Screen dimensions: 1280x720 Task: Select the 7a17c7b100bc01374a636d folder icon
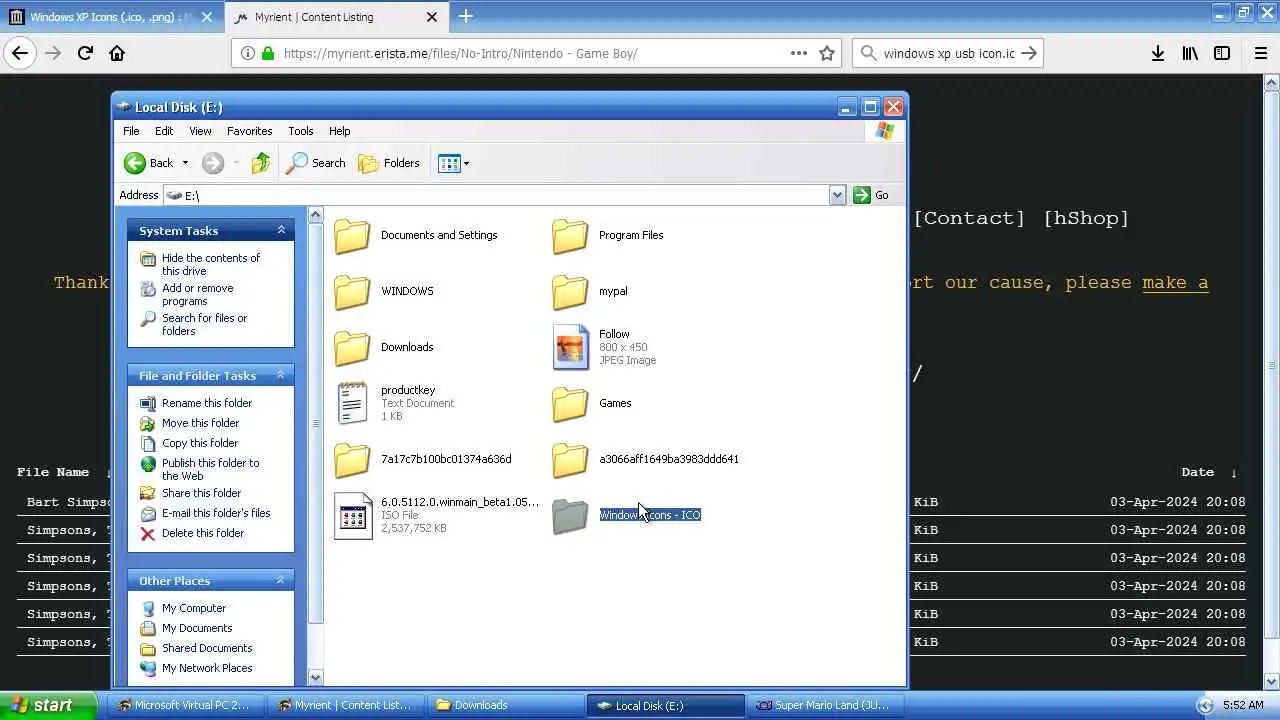pyautogui.click(x=352, y=460)
